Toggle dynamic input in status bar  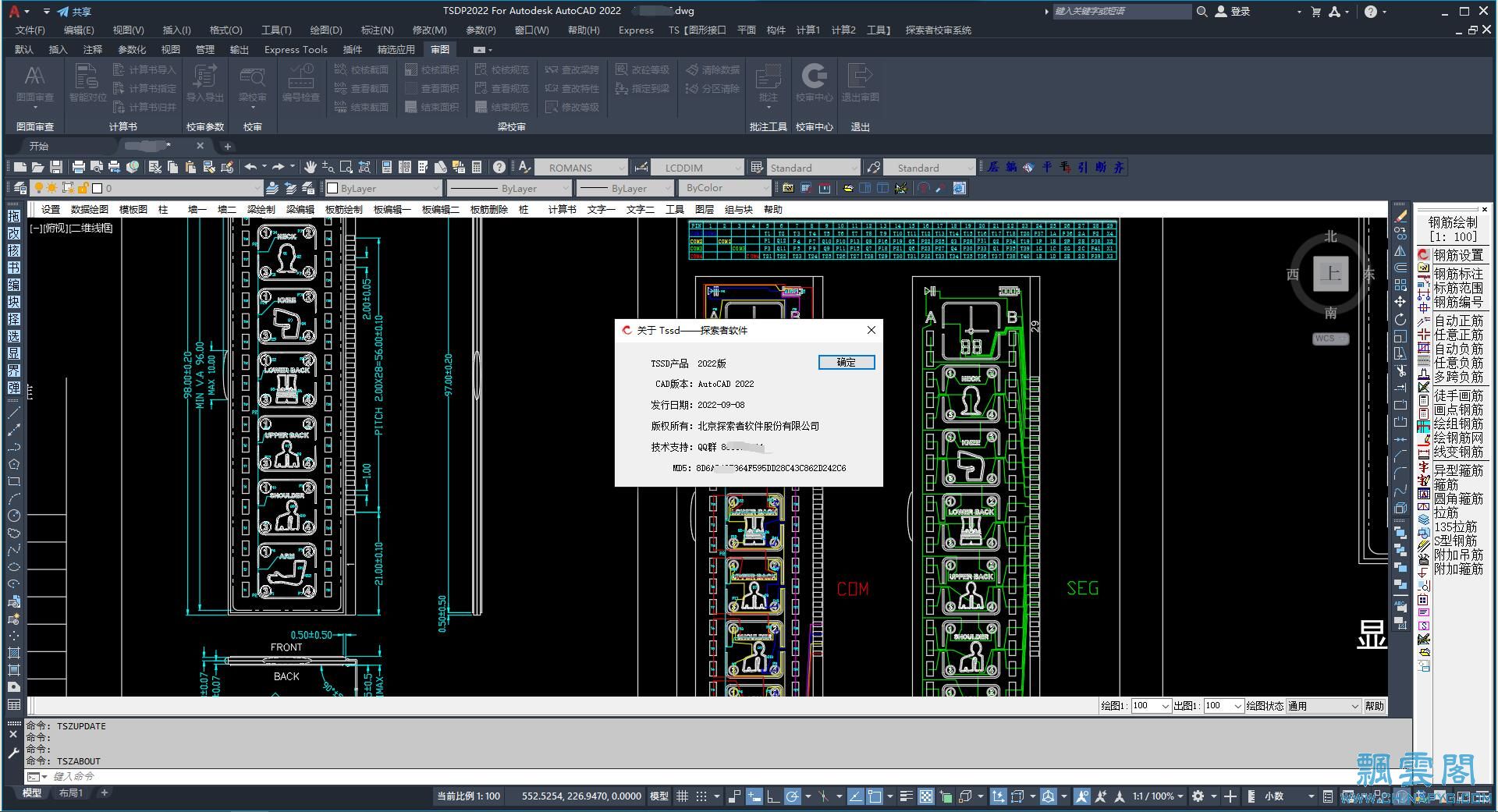tap(754, 796)
